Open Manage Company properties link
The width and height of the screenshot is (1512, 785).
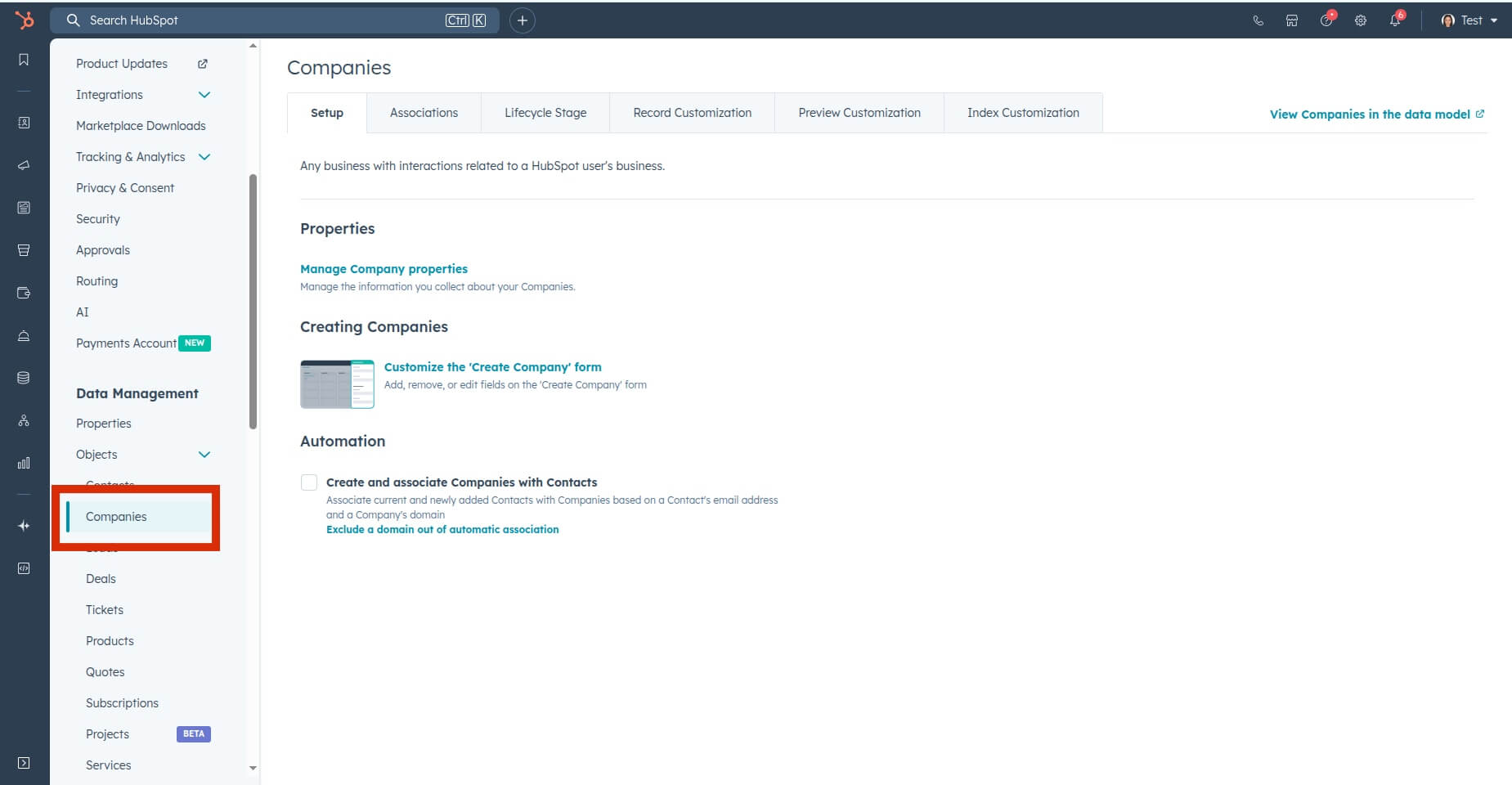[384, 268]
